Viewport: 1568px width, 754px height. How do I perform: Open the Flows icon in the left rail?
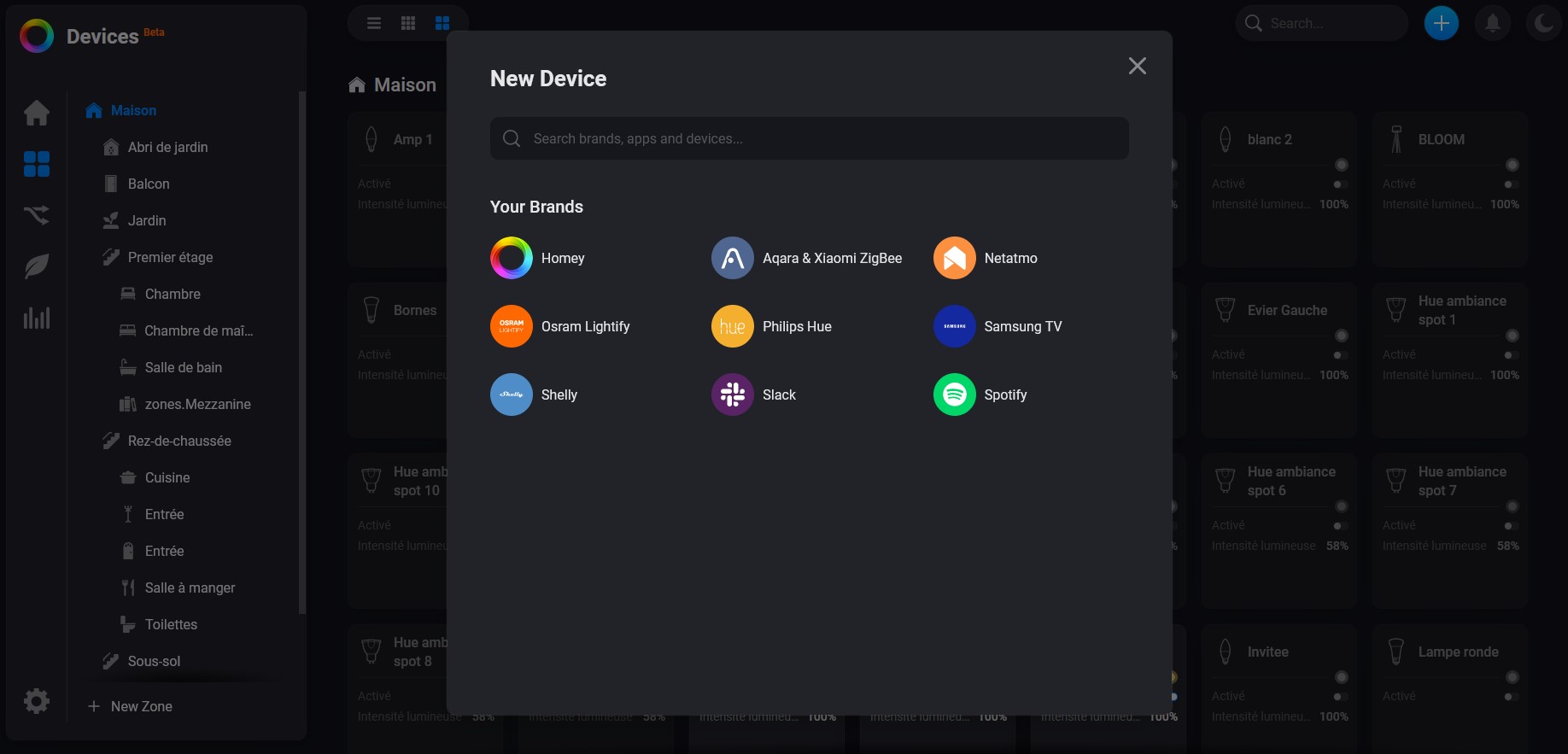[x=37, y=215]
